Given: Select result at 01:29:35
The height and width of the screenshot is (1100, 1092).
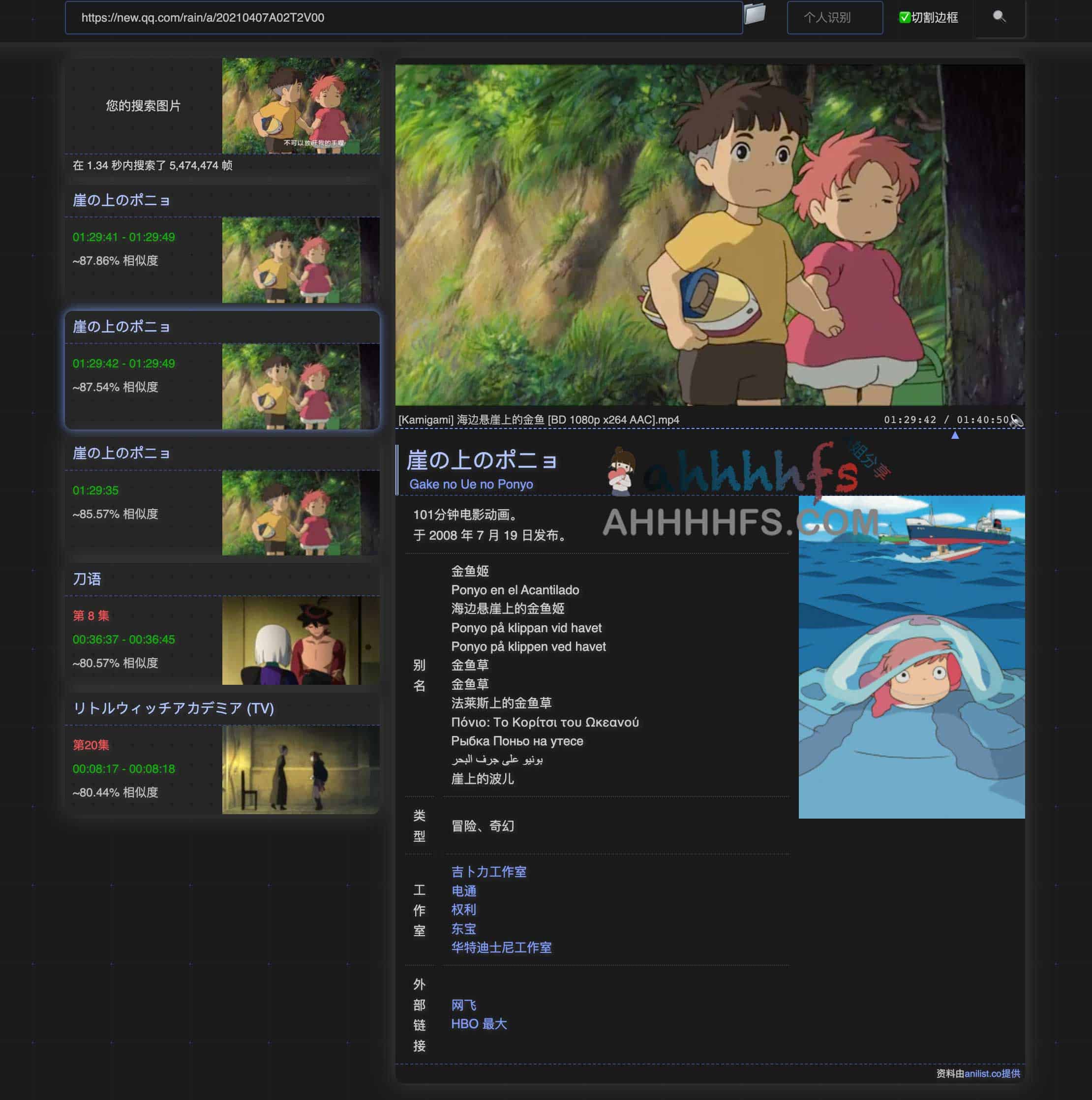Looking at the screenshot, I should point(222,496).
